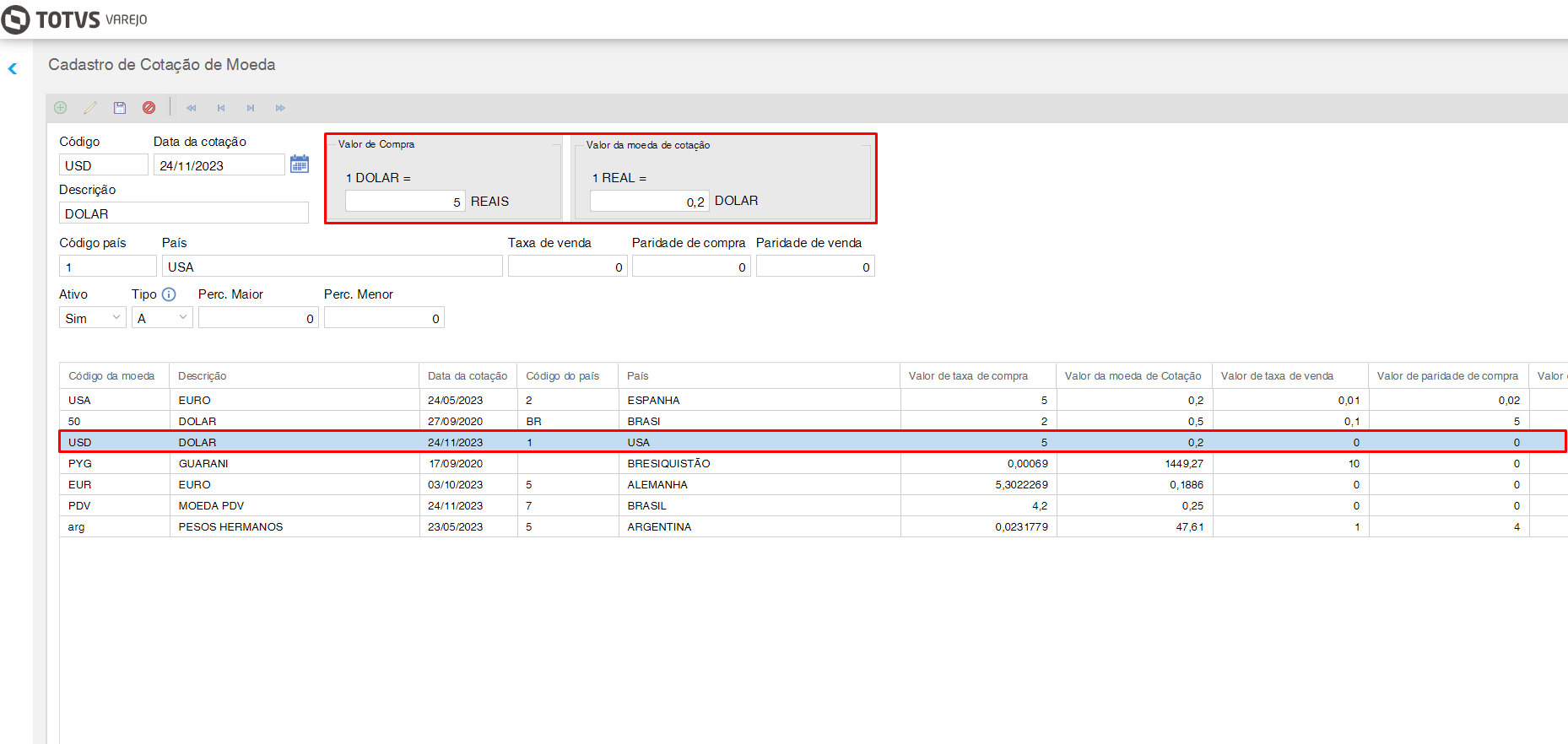Click the Cadastro de Cotação de Moeda title
The height and width of the screenshot is (744, 1568).
click(x=162, y=65)
